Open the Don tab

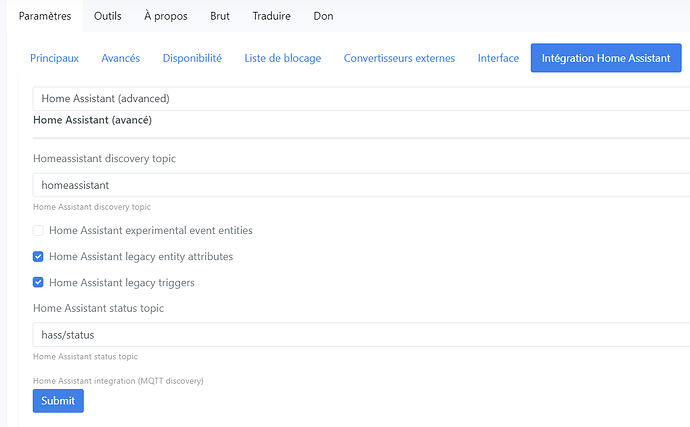click(323, 16)
